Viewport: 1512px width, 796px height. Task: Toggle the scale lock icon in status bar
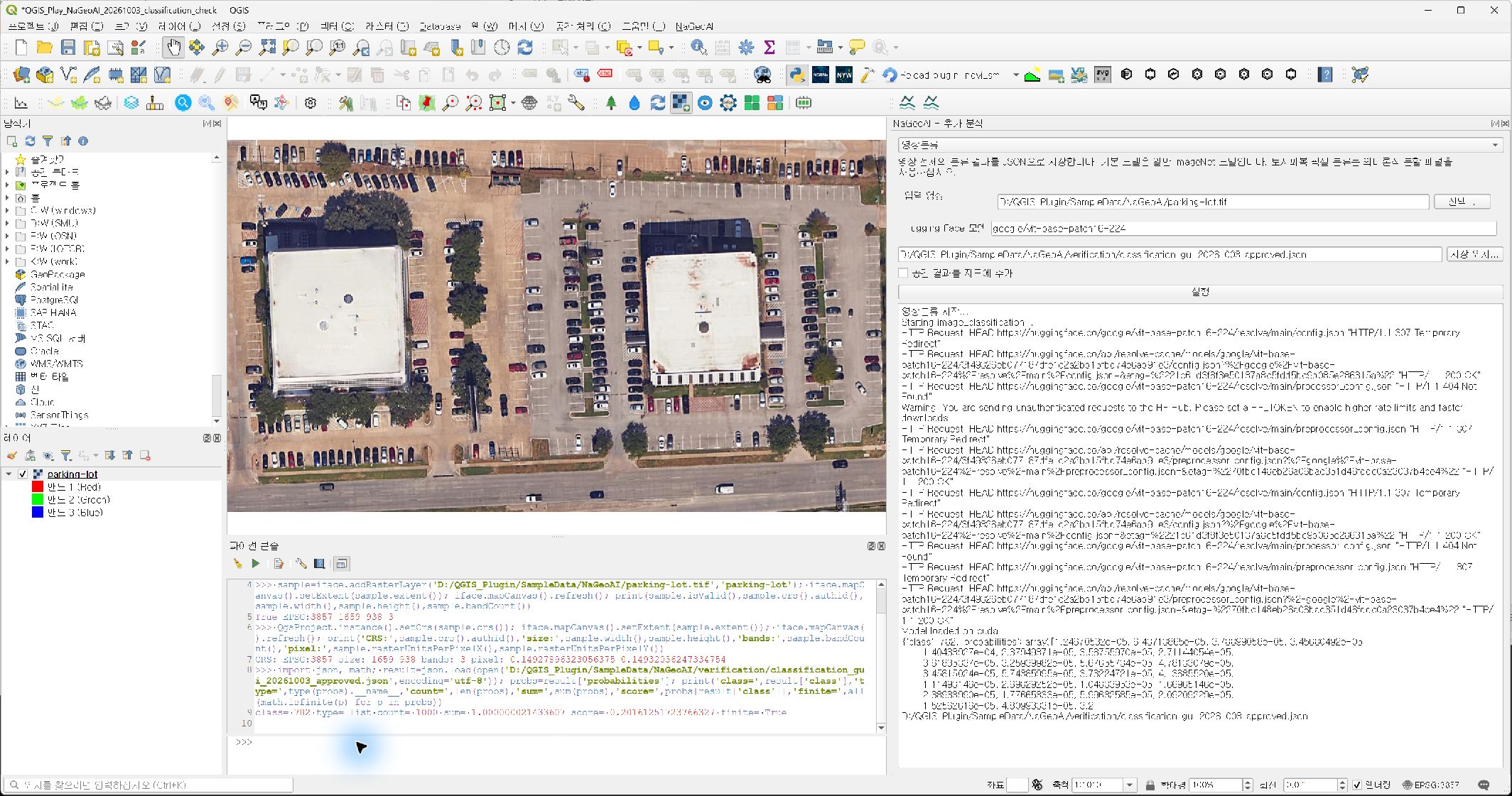click(x=1150, y=785)
